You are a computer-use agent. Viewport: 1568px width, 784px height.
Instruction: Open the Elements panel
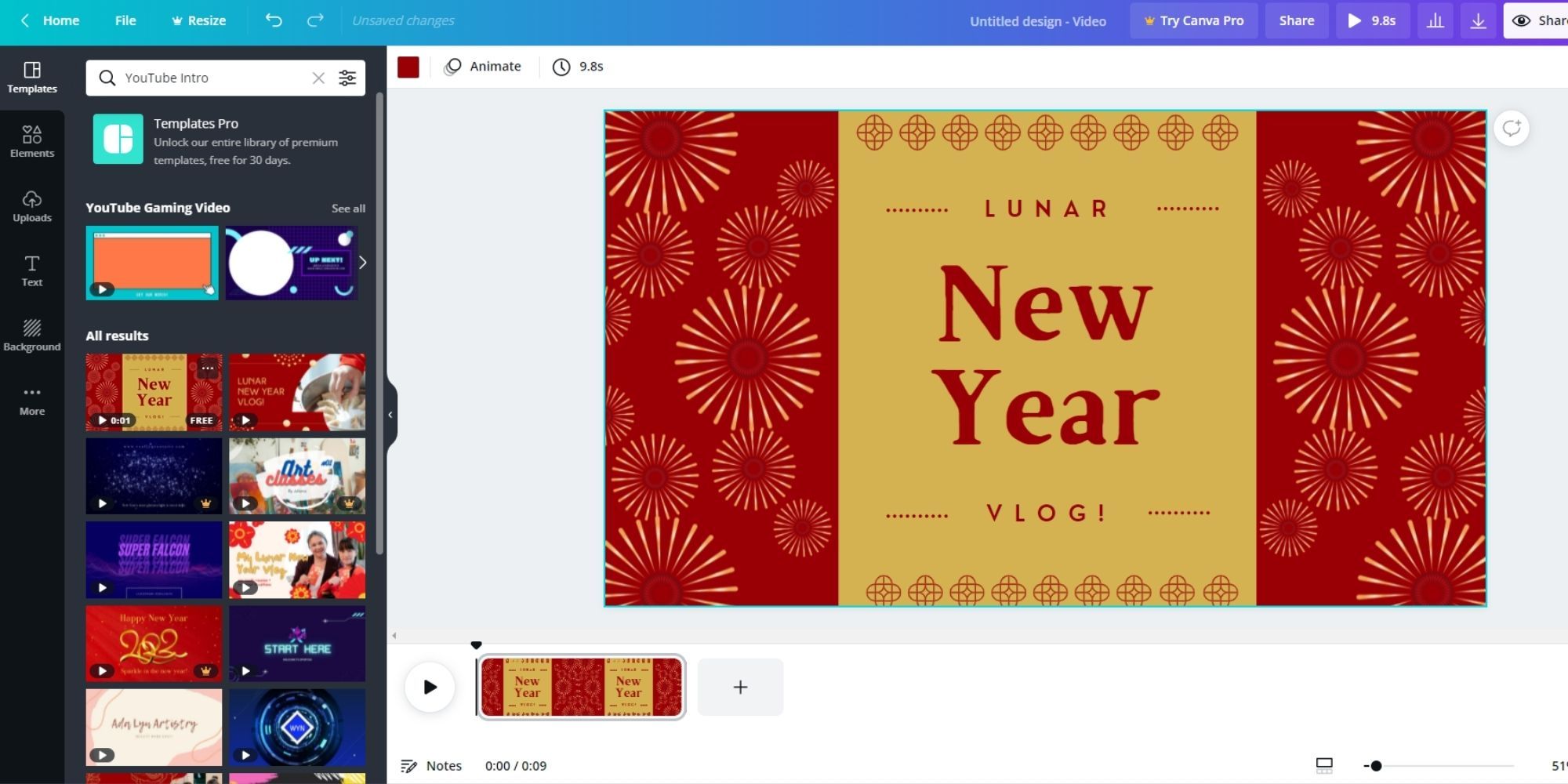coord(31,141)
